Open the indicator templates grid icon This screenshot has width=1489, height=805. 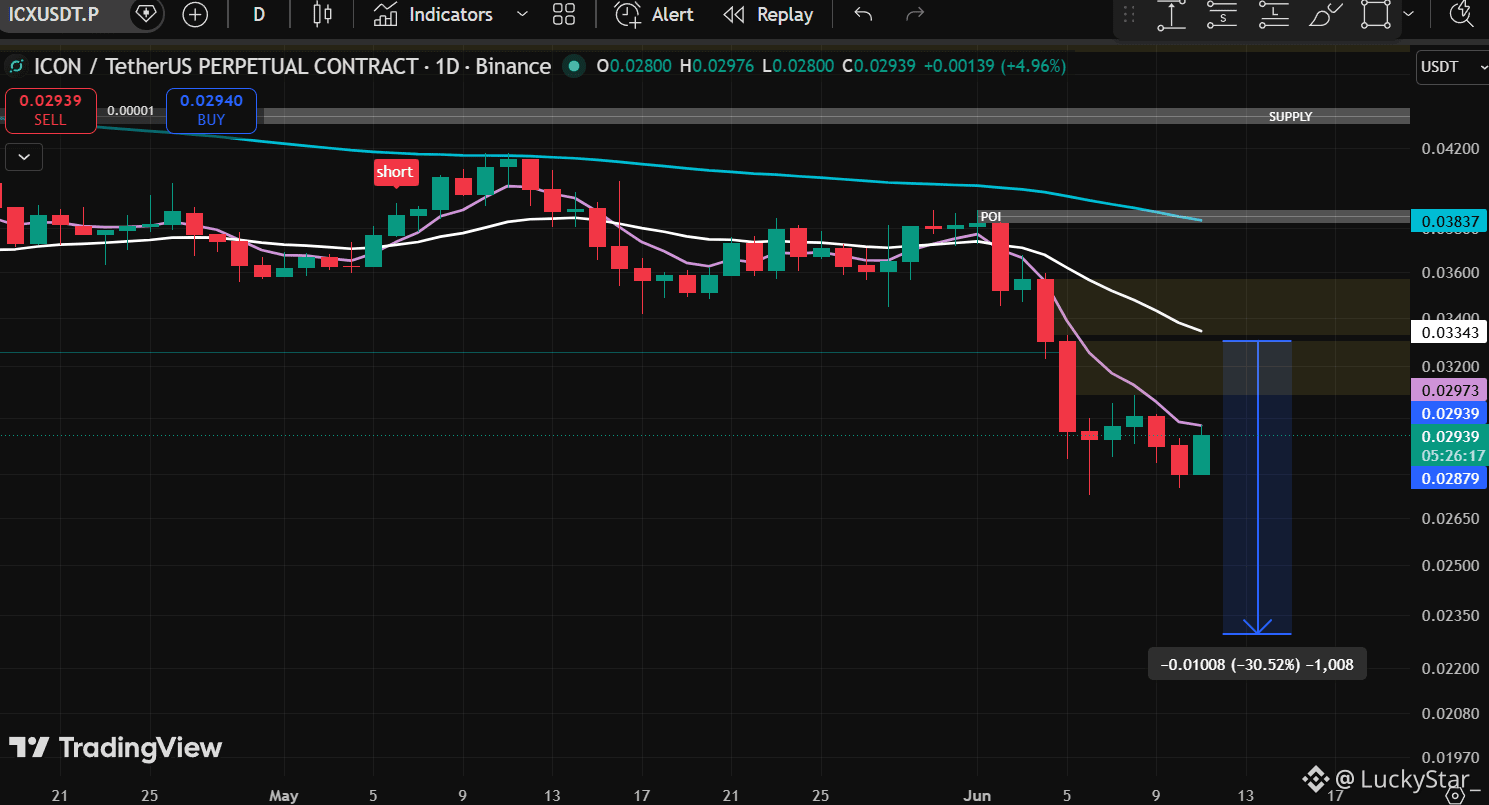[x=564, y=14]
